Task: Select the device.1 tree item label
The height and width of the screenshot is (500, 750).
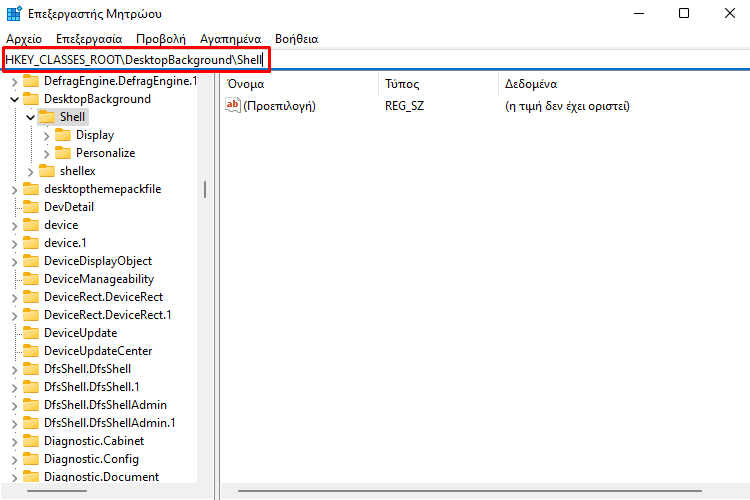Action: pos(65,243)
